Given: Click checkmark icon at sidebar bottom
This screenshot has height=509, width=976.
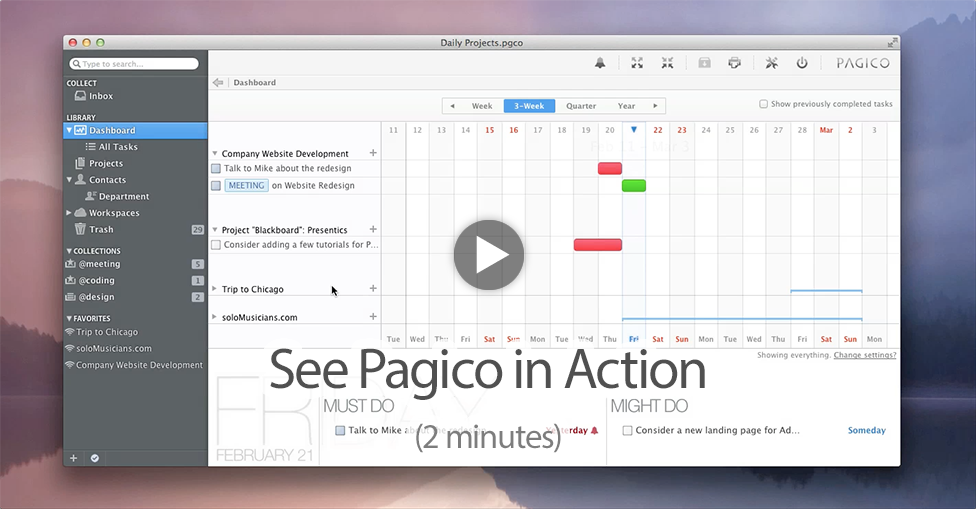Looking at the screenshot, I should [x=95, y=458].
